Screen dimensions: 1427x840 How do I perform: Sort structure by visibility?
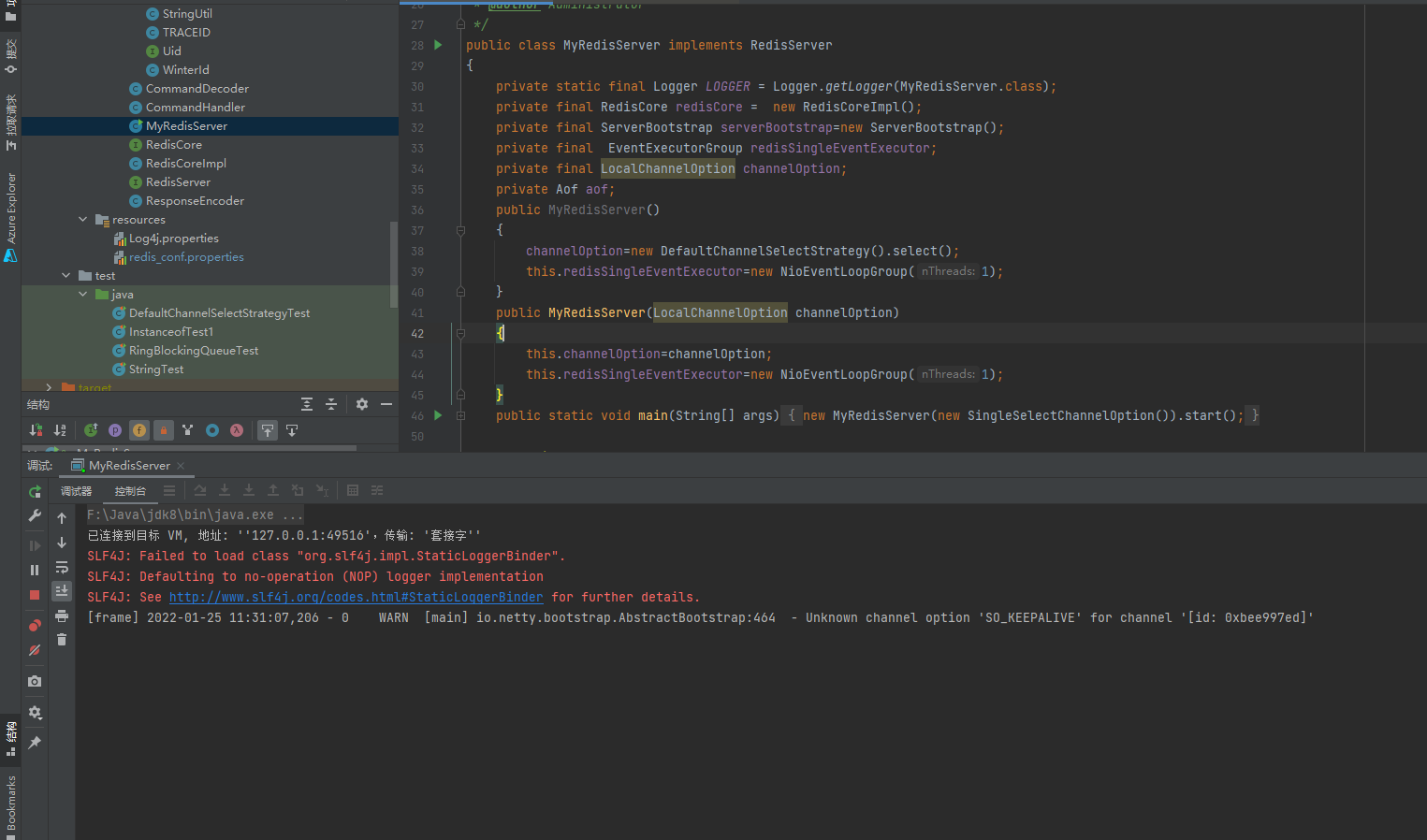[x=36, y=430]
